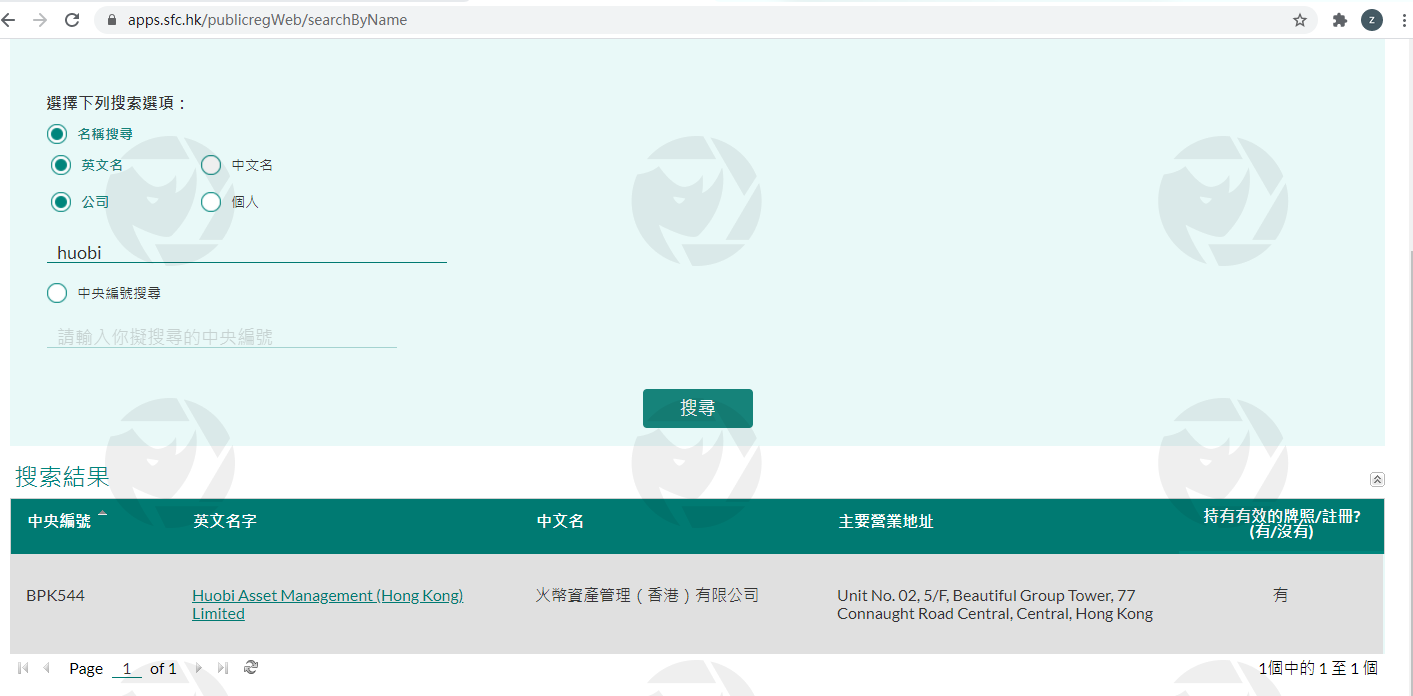Screen dimensions: 1413x696
Task: Click the browser back arrow
Action: pyautogui.click(x=9, y=20)
